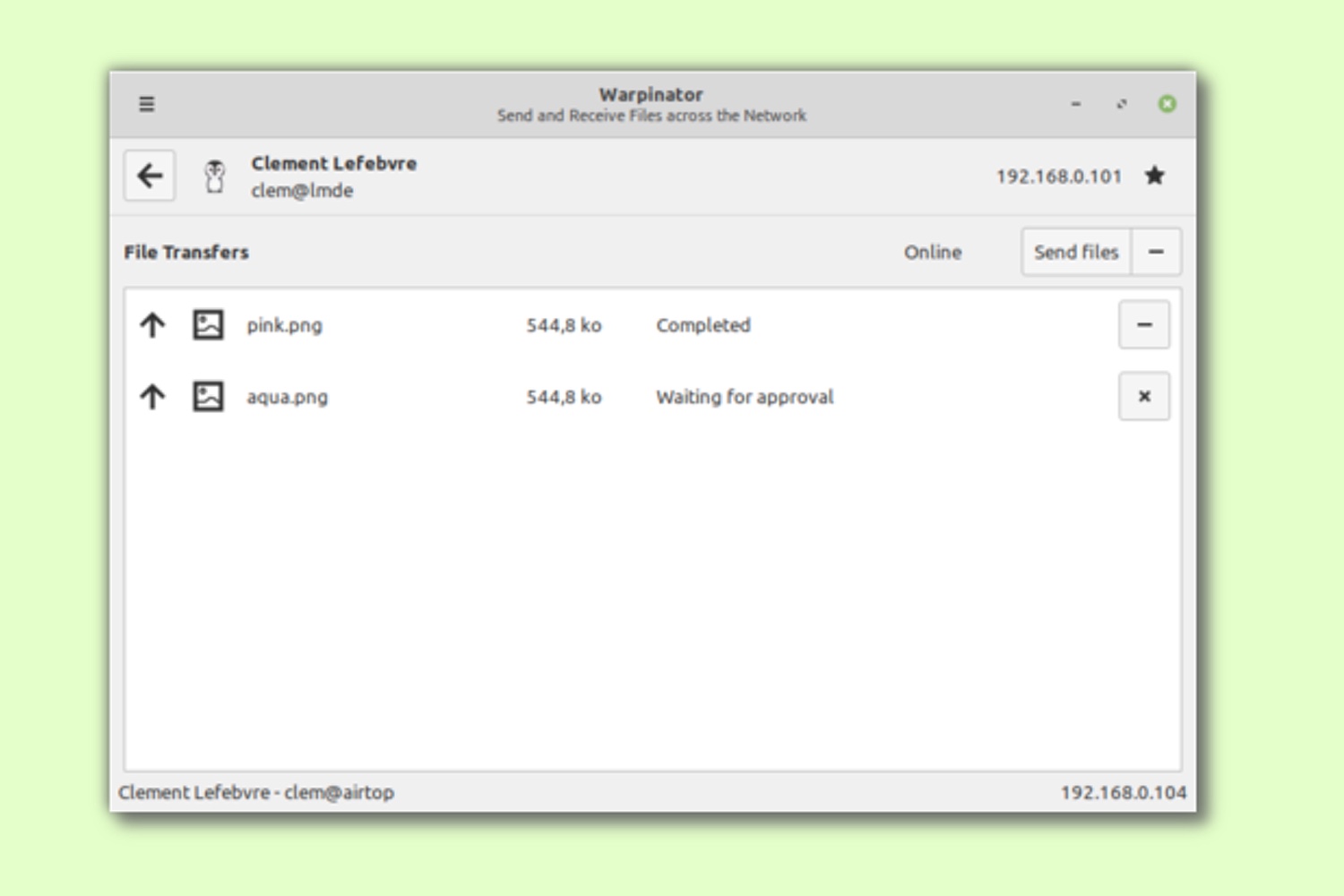The image size is (1344, 896).
Task: Open the hamburger menu
Action: pyautogui.click(x=146, y=104)
